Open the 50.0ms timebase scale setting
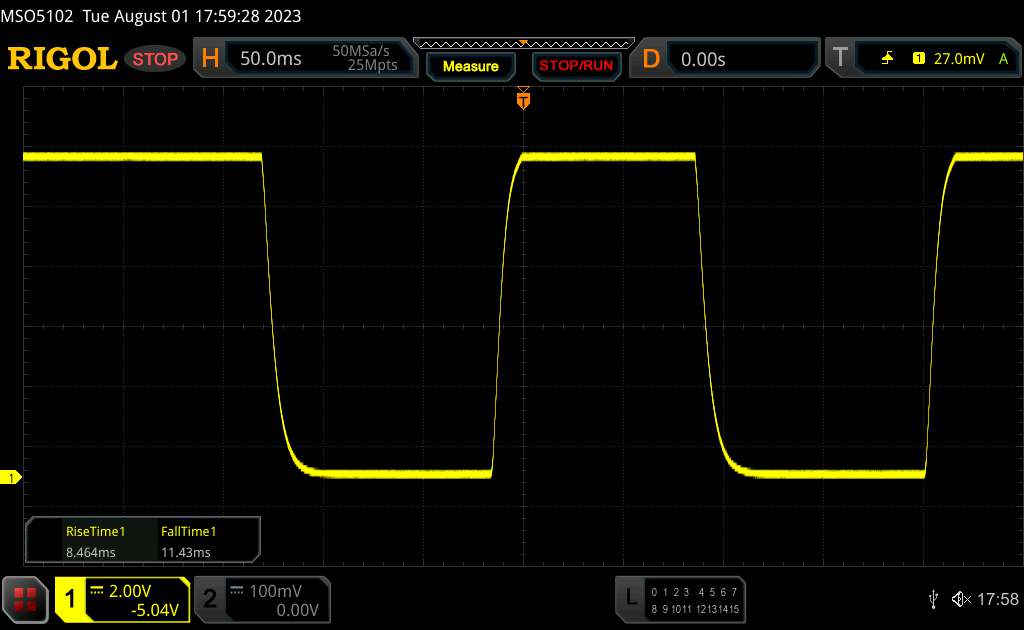The image size is (1024, 630). 271,59
